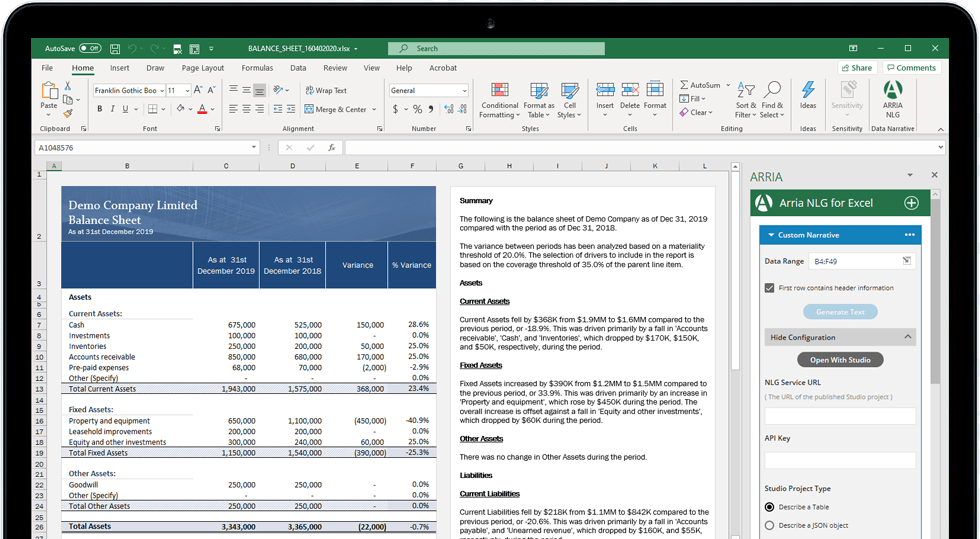The image size is (980, 539).
Task: Click the Format Painter brush icon
Action: [68, 114]
